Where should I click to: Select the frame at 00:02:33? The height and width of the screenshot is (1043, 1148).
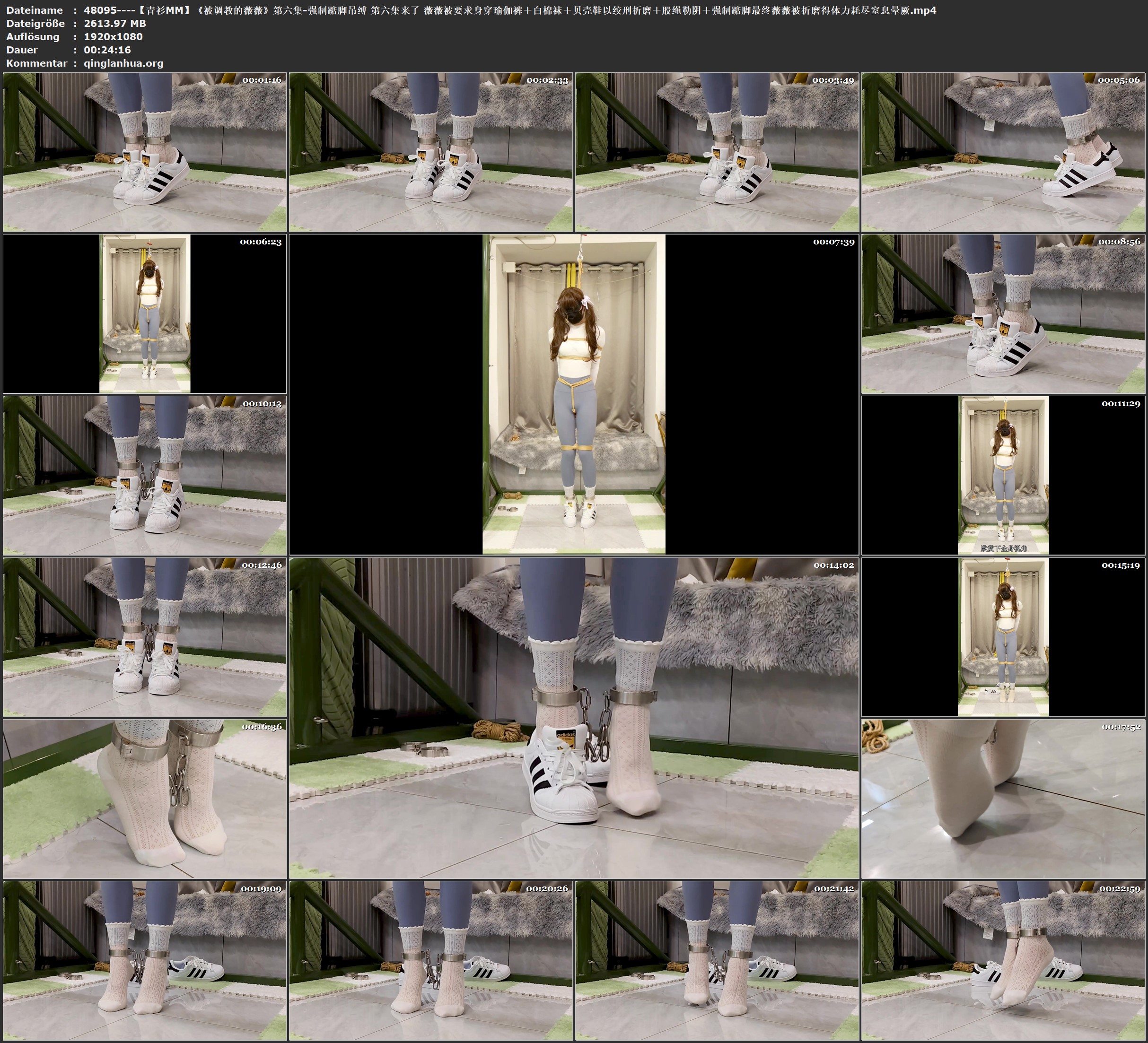click(x=430, y=152)
